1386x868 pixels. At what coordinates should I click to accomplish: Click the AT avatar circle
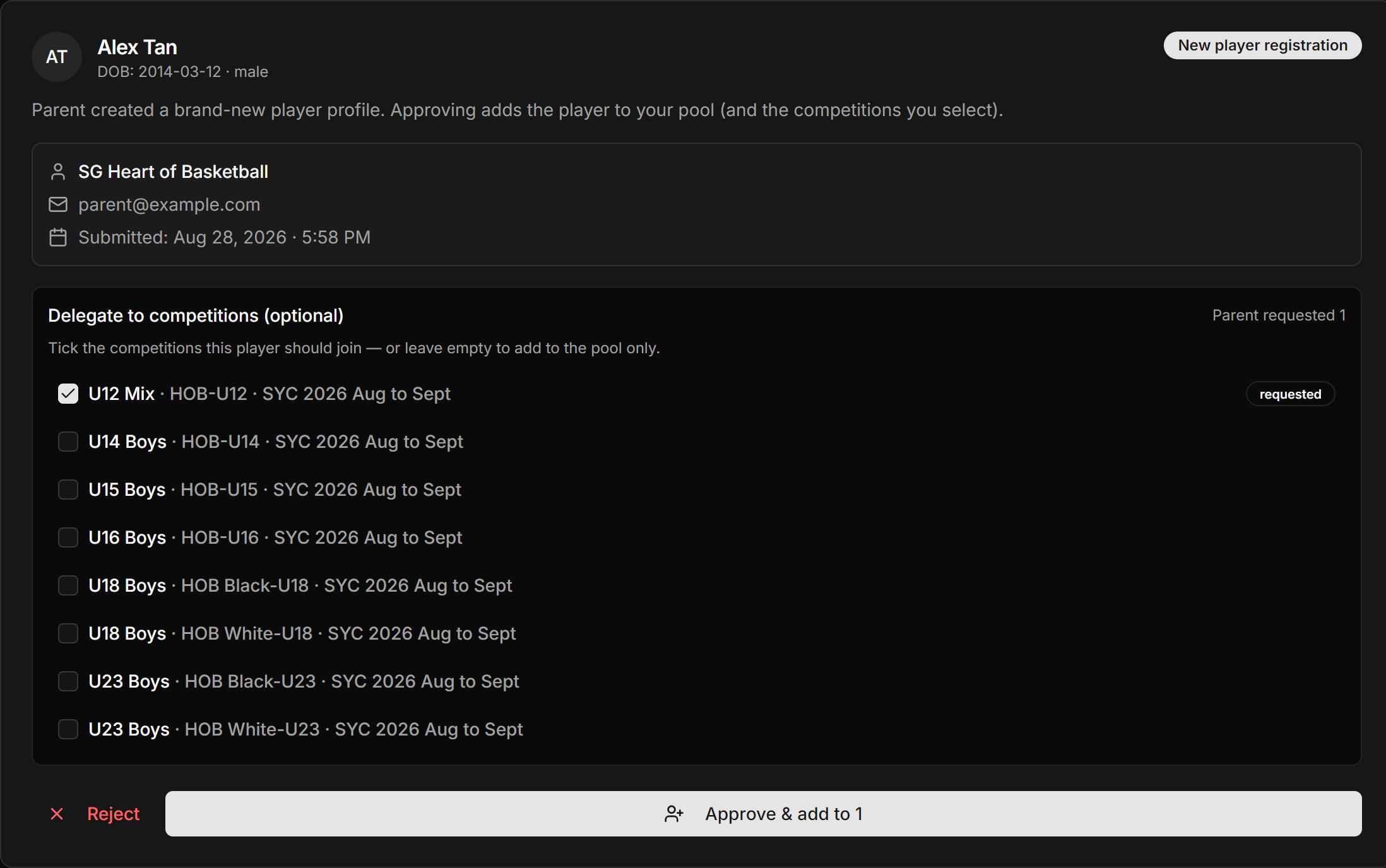click(57, 57)
